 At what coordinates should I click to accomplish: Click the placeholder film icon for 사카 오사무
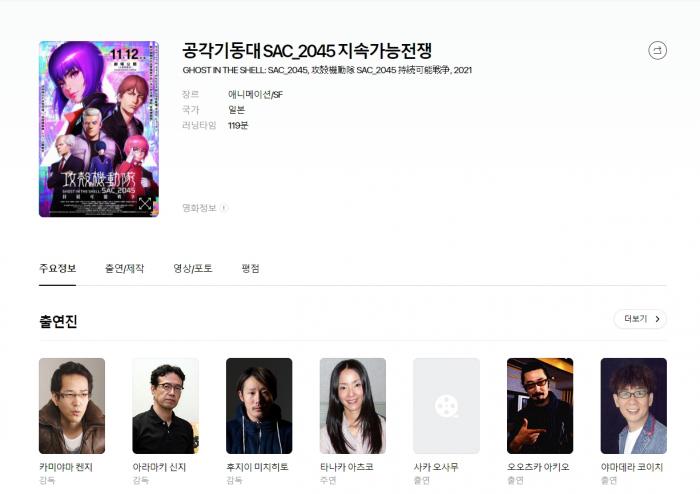click(446, 406)
